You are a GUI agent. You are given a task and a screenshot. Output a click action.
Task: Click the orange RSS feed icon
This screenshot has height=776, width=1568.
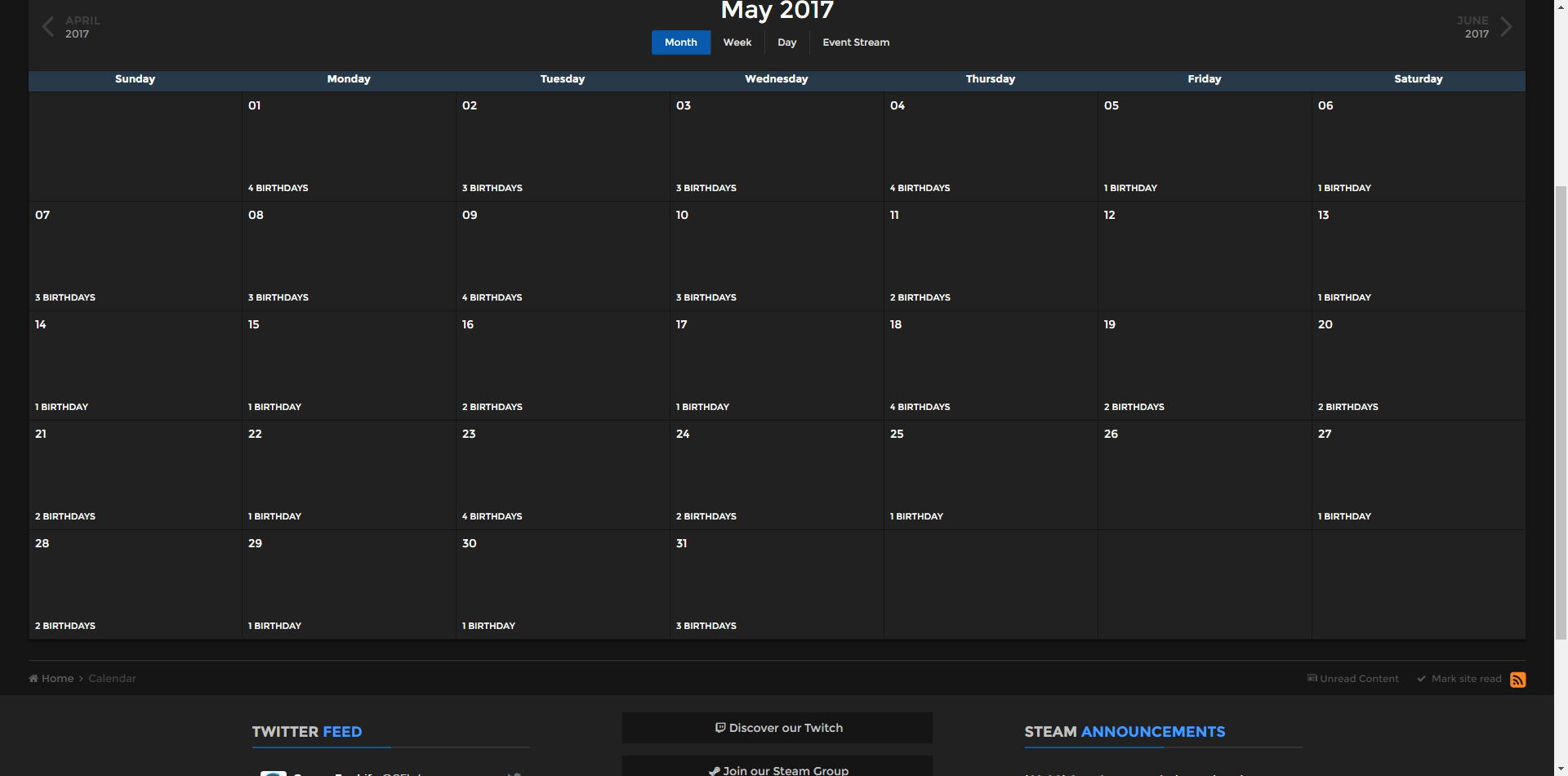(x=1517, y=680)
